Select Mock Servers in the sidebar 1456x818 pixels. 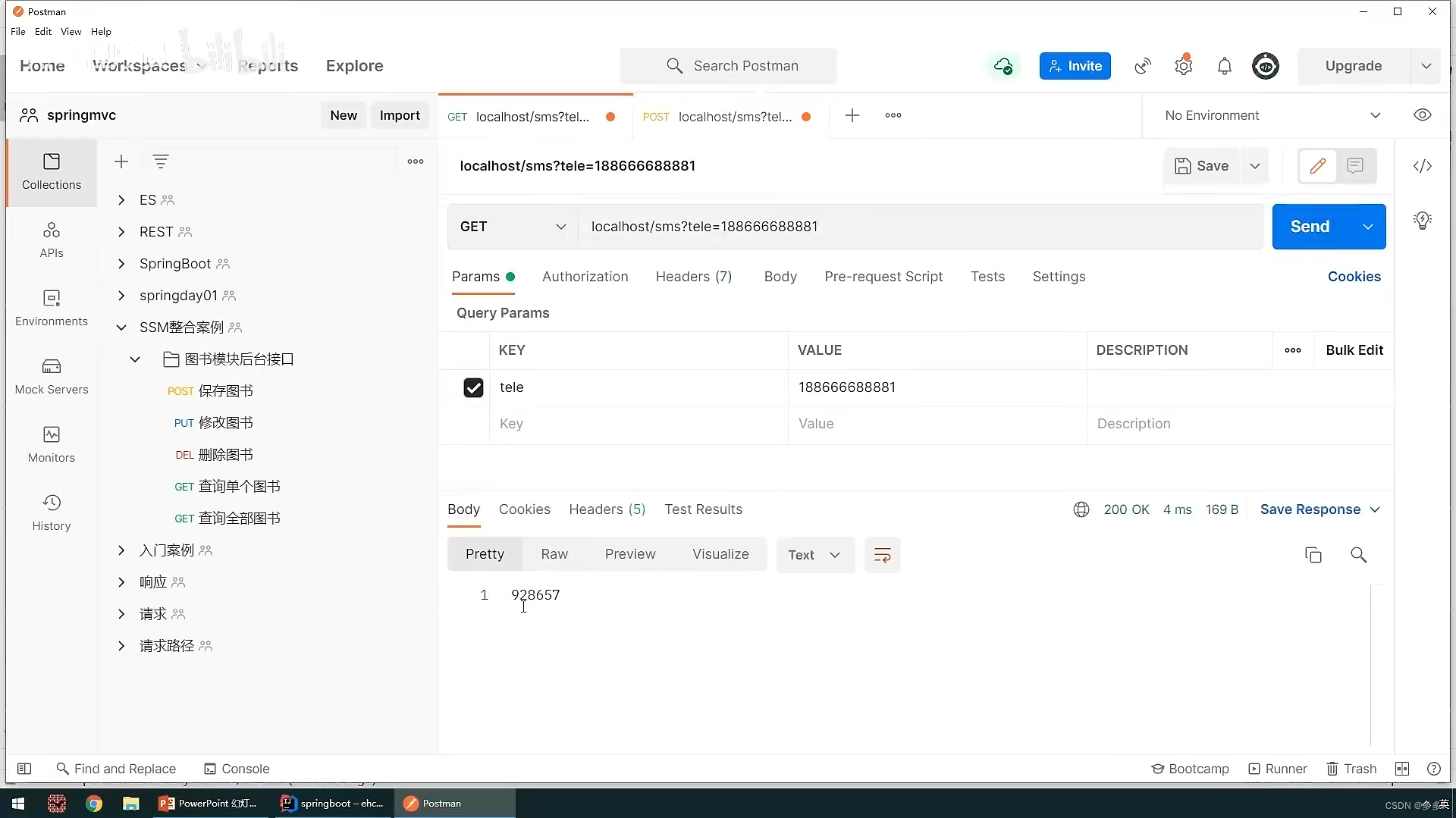(x=51, y=375)
